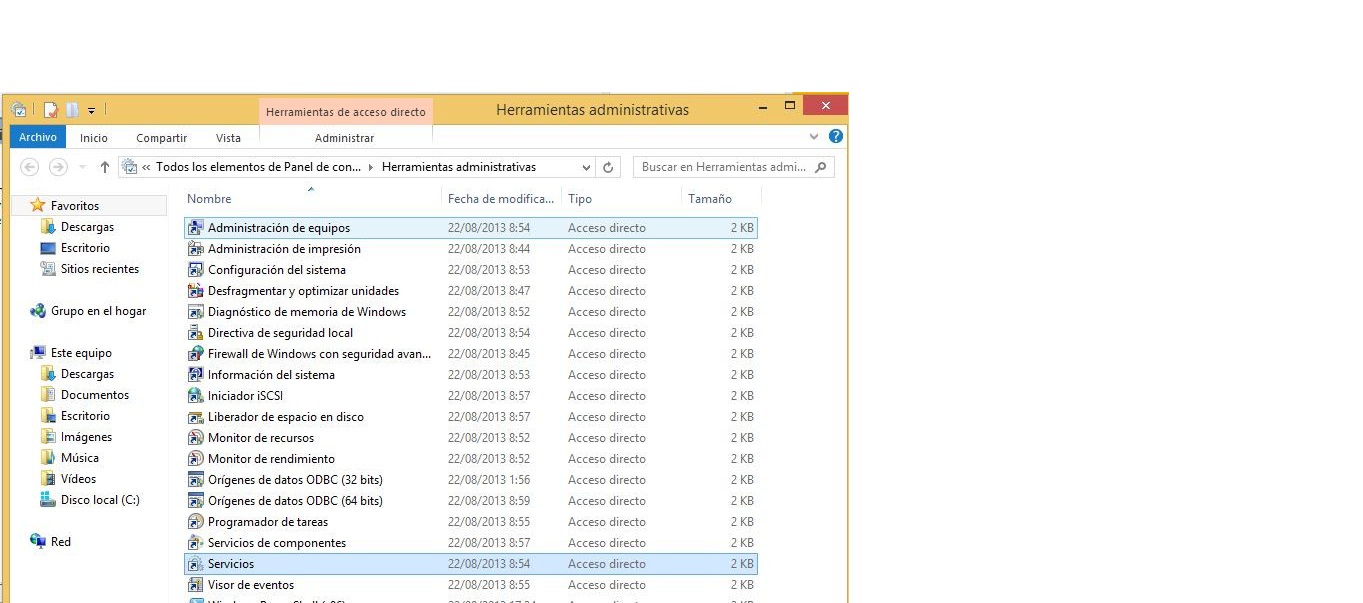Sort files by the Nombre column
The image size is (1363, 603).
point(209,199)
